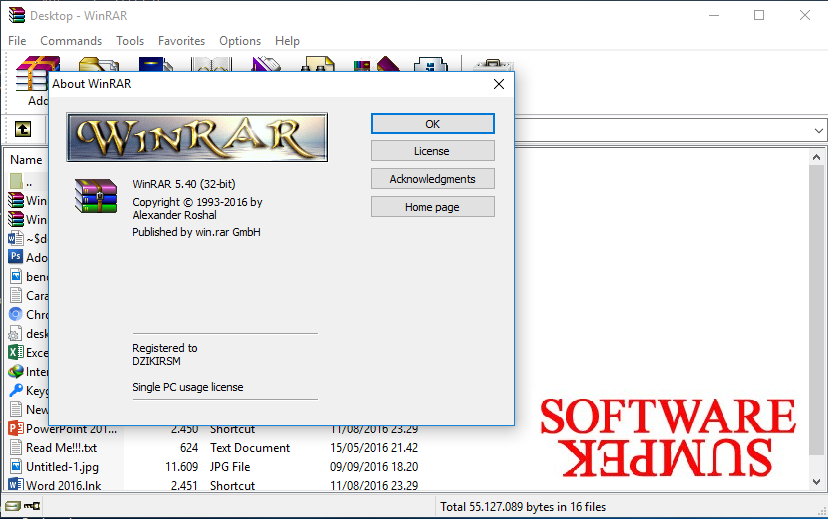Click the key password icon in status bar
Viewport: 828px width, 519px height.
coord(32,506)
